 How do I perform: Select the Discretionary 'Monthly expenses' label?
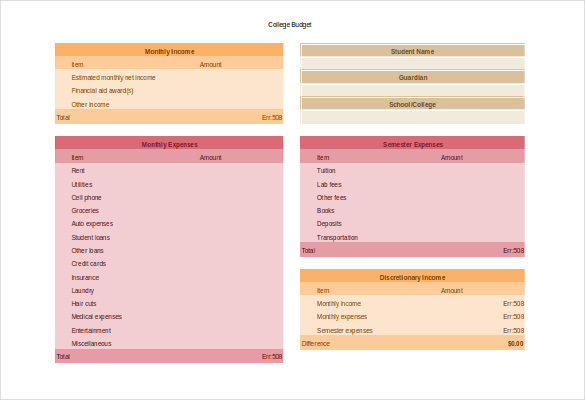[342, 316]
